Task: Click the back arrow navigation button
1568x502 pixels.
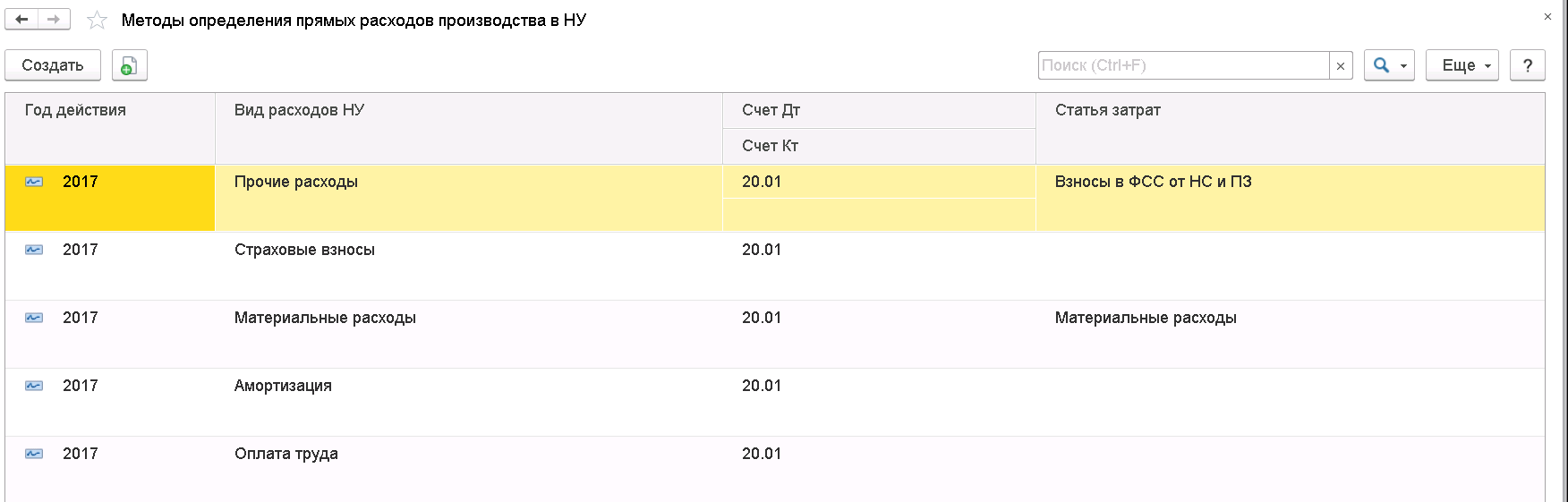Action: (22, 19)
